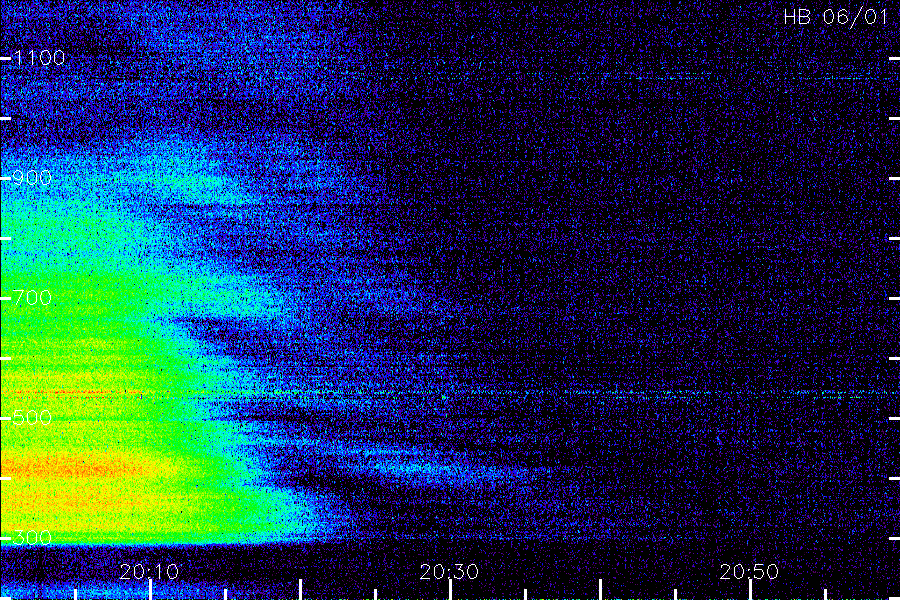This screenshot has width=900, height=600.
Task: Click the 1100 frequency axis label
Action: [x=39, y=58]
